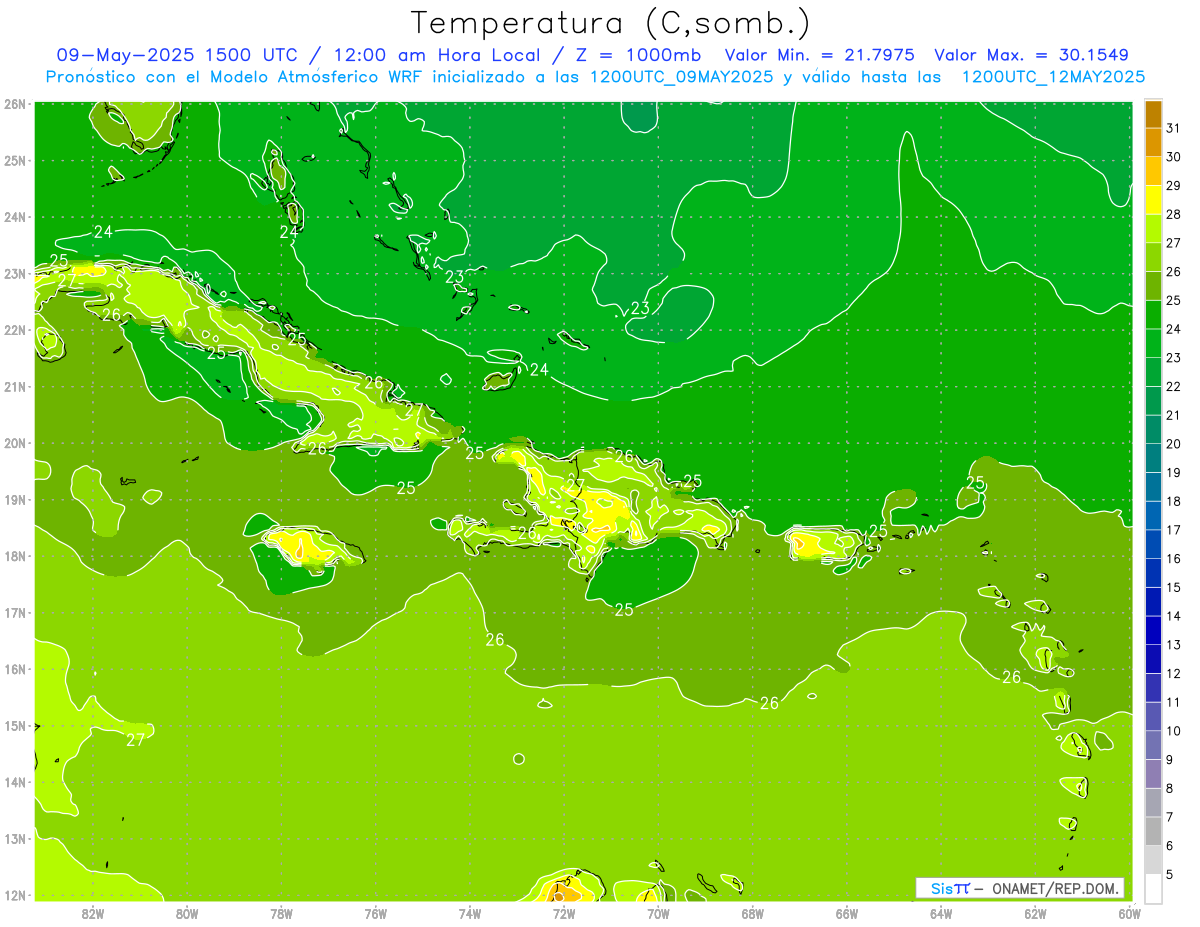
Task: Click the 72W longitude label
Action: click(564, 913)
